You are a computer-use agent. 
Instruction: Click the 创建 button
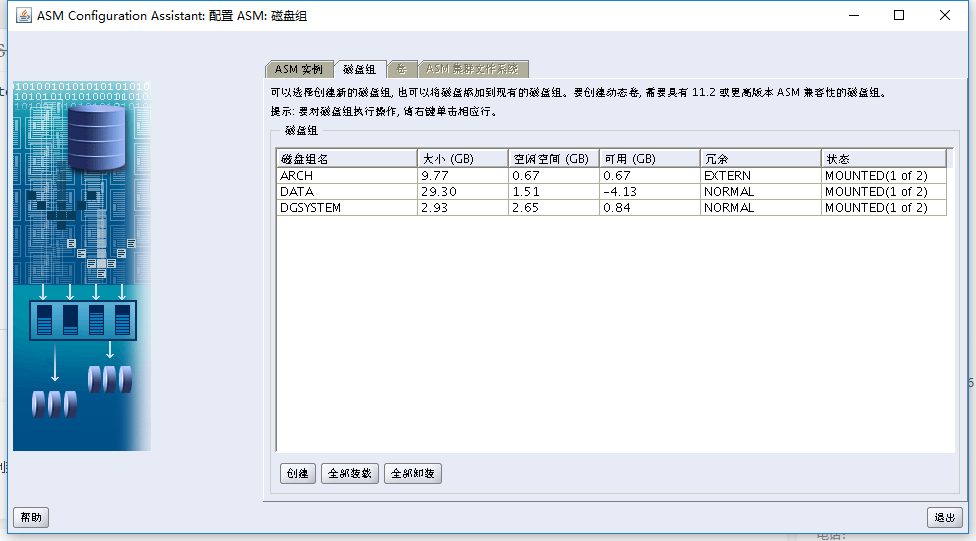pos(298,474)
